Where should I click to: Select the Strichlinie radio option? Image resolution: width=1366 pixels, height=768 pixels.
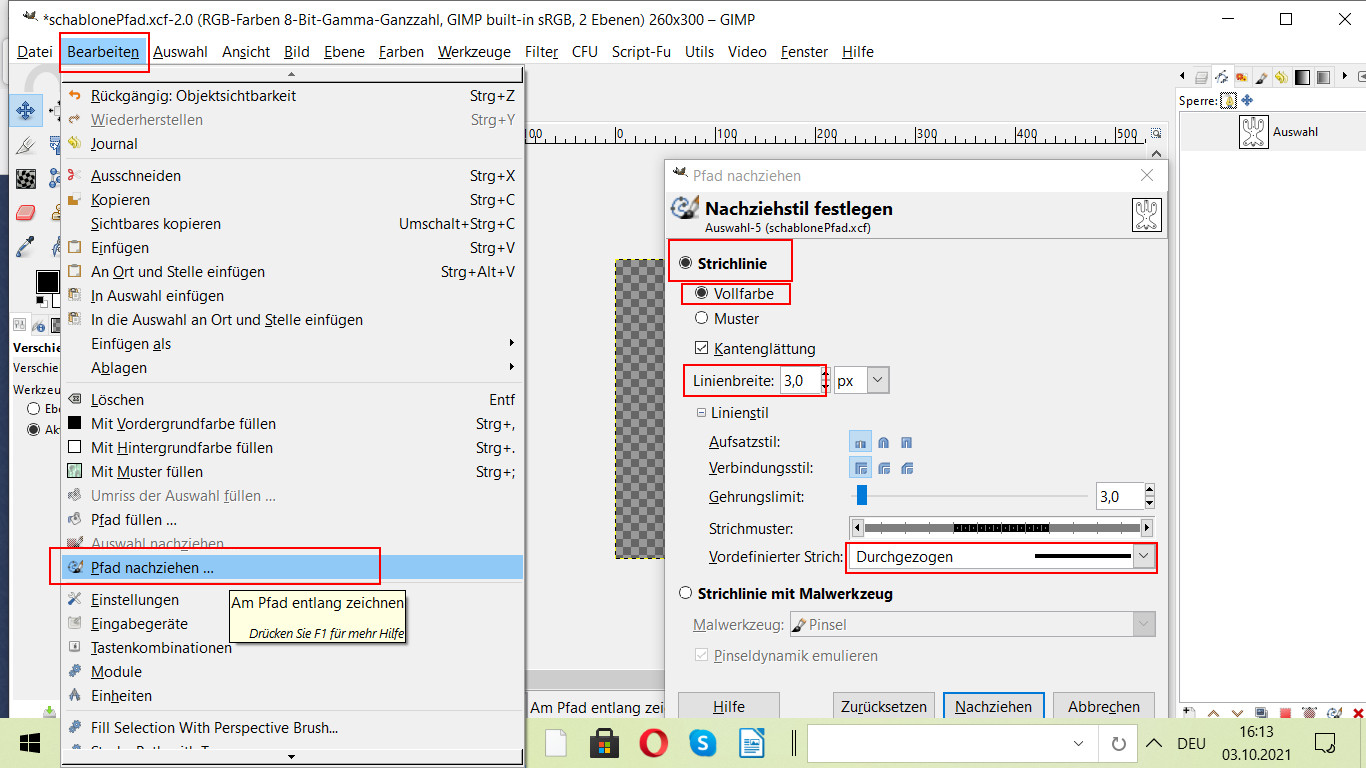(x=724, y=263)
